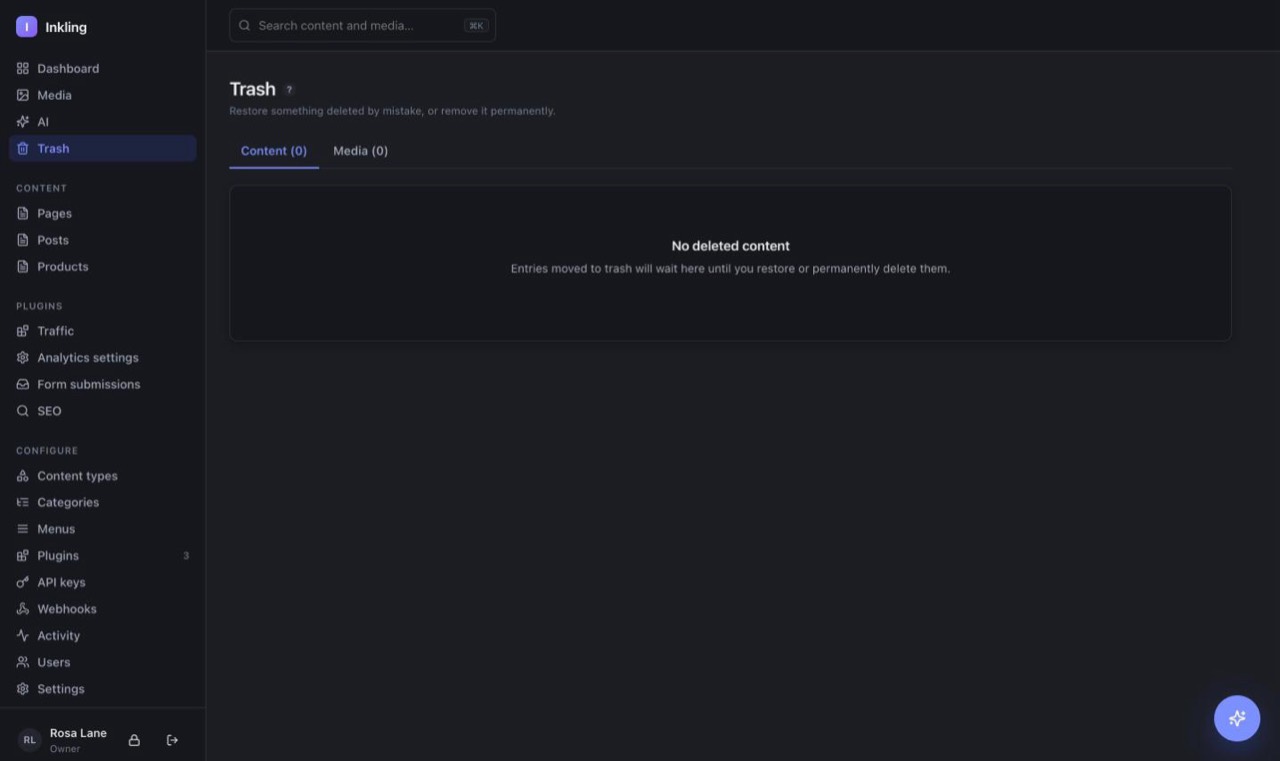Click the RL user avatar
Screen dimensions: 1280x761
(29, 740)
